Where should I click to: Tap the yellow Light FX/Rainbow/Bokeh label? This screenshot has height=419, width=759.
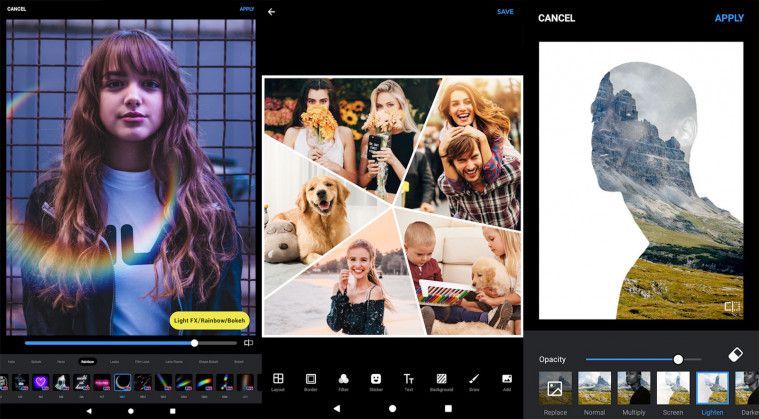coord(210,320)
